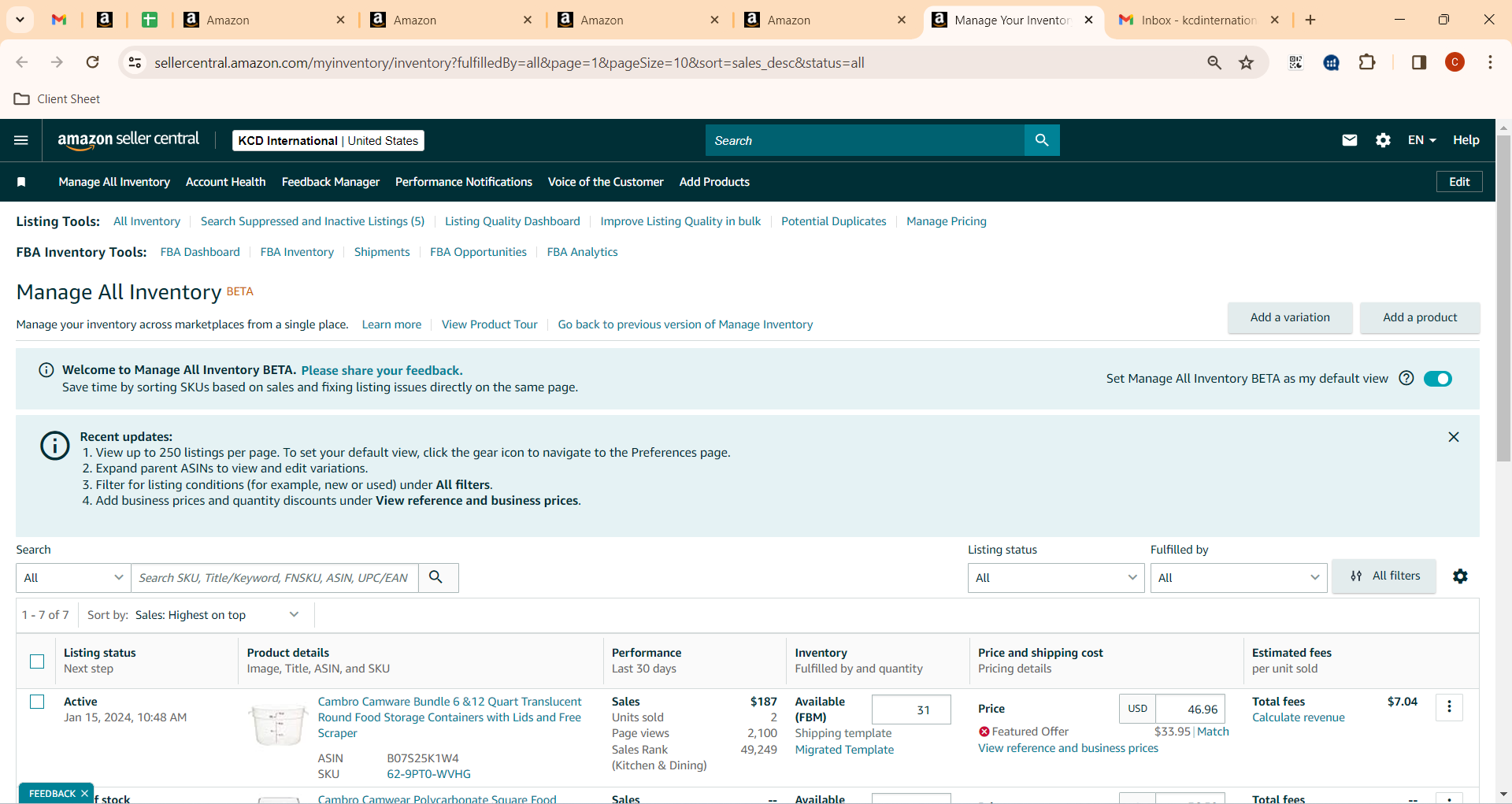Open Manage Pricing link

coord(947,221)
